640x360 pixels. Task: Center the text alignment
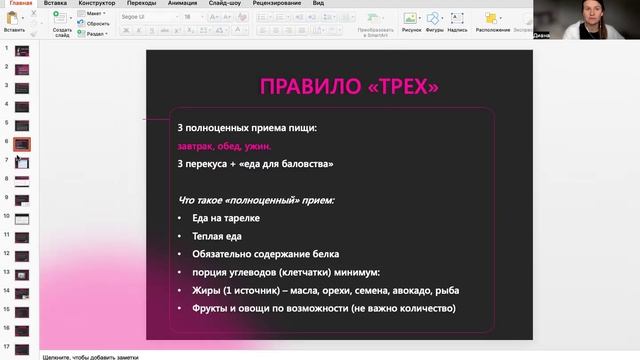click(276, 31)
